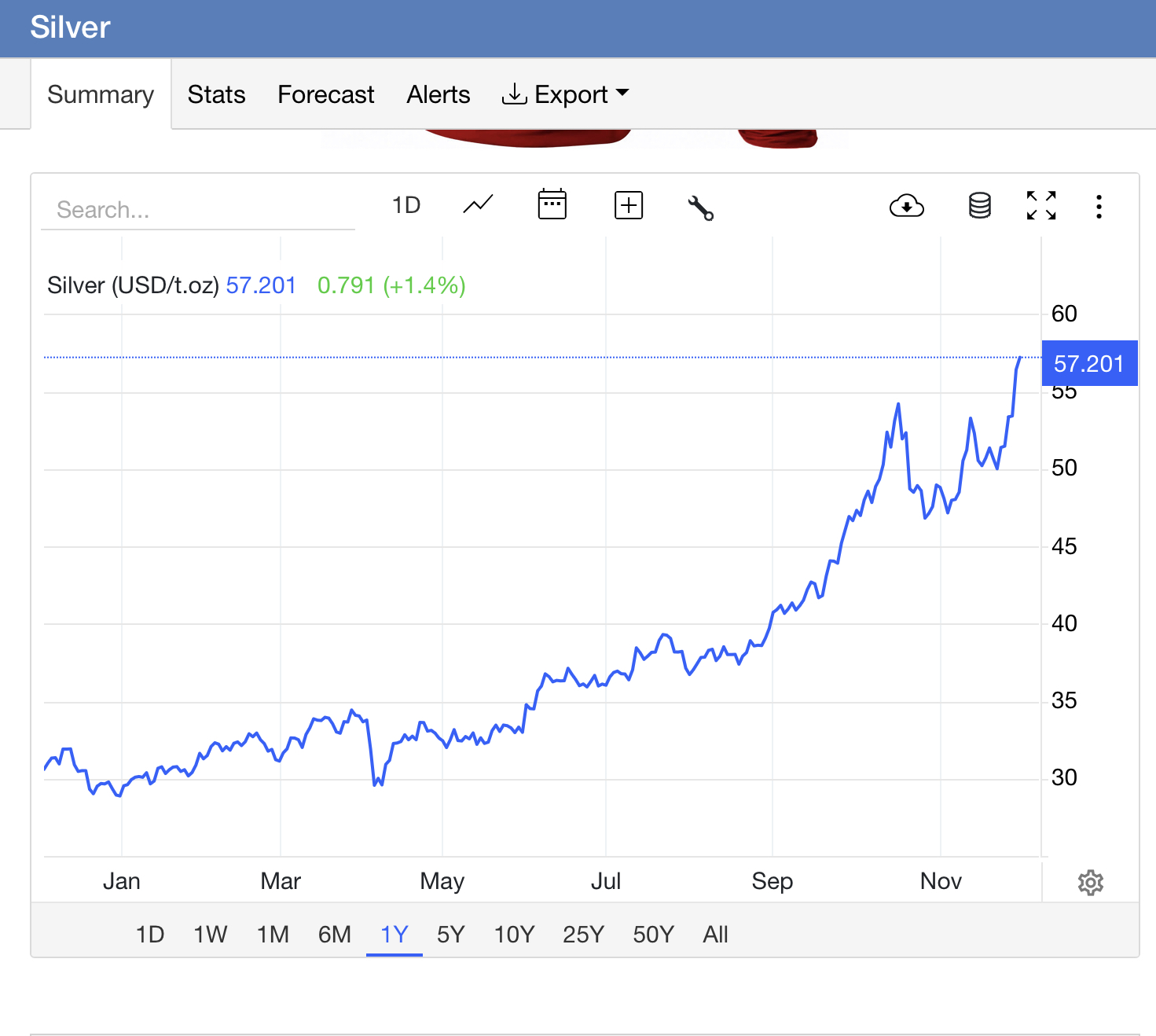Open the Forecast tab
Image resolution: width=1156 pixels, height=1036 pixels.
pos(325,94)
